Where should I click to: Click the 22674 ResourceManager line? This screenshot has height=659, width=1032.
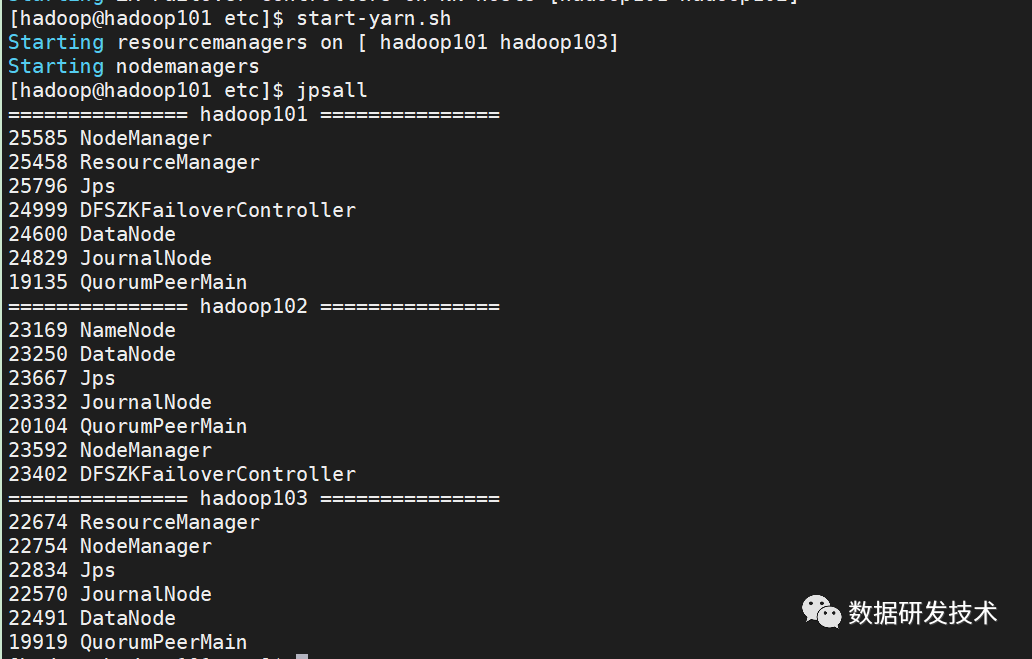click(x=134, y=522)
